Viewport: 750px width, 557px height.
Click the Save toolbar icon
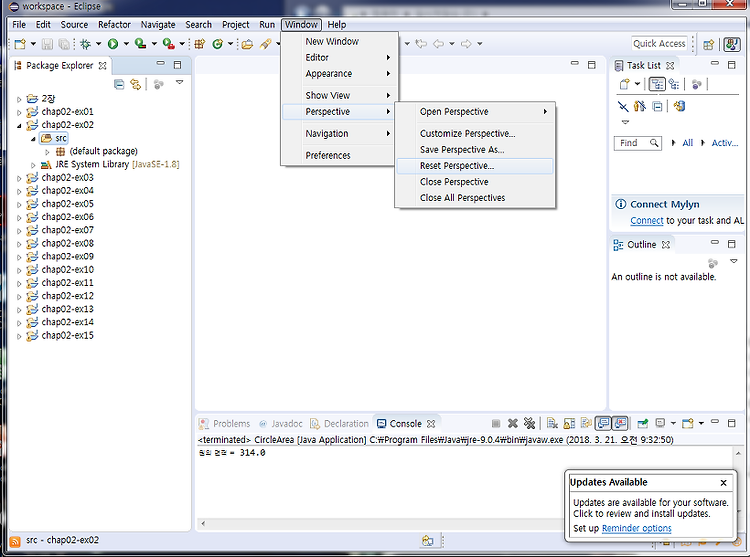tap(47, 44)
